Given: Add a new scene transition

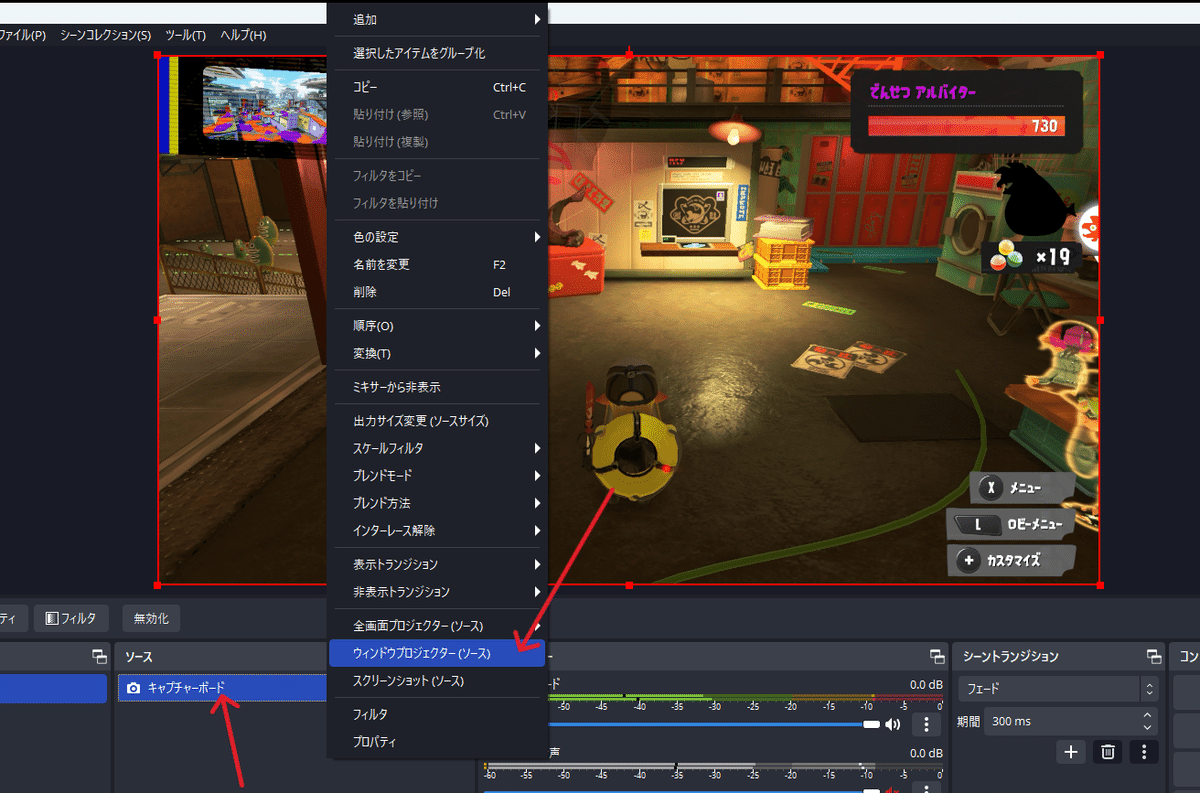Looking at the screenshot, I should tap(1071, 752).
